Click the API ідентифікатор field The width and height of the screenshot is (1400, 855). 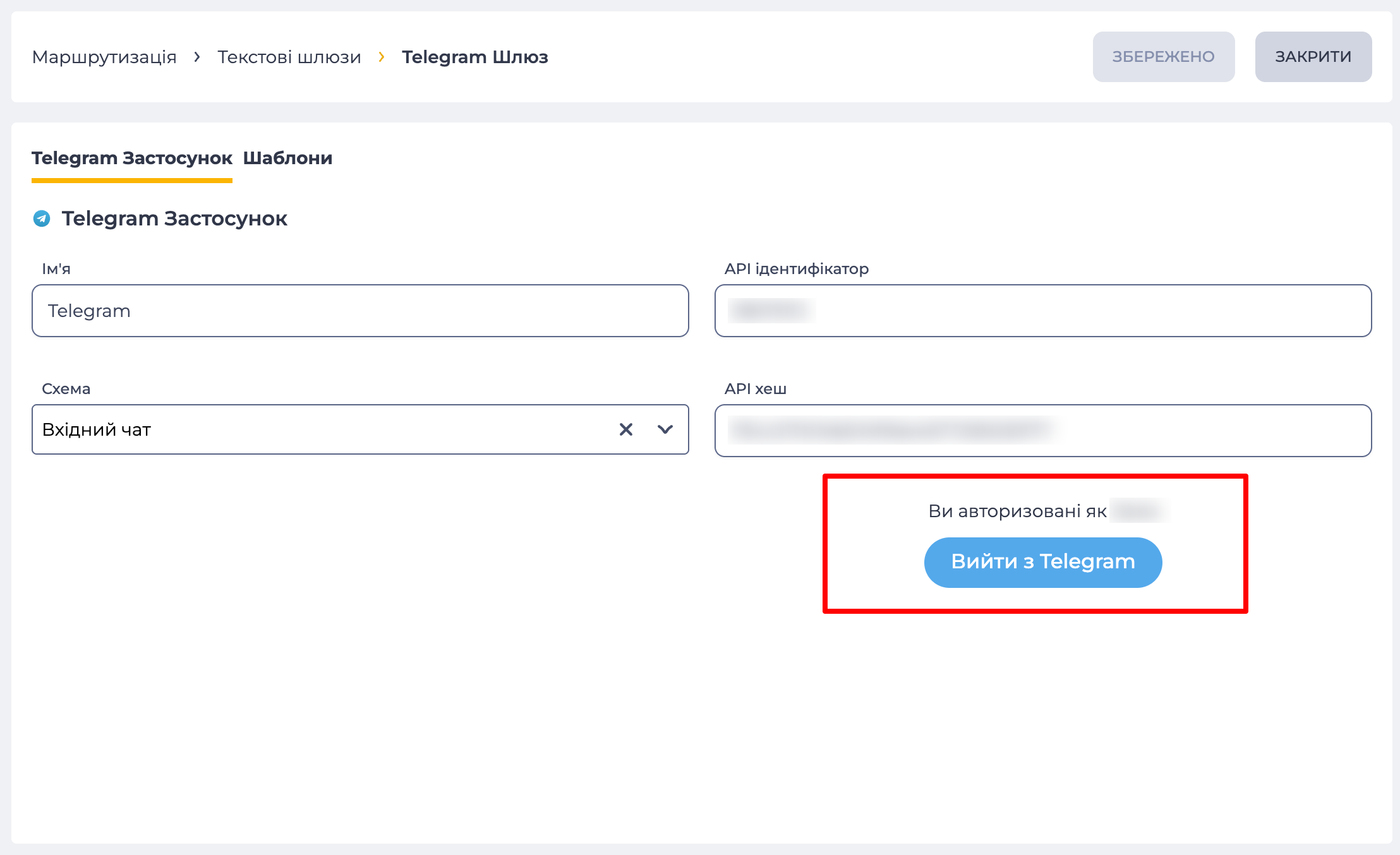1043,311
